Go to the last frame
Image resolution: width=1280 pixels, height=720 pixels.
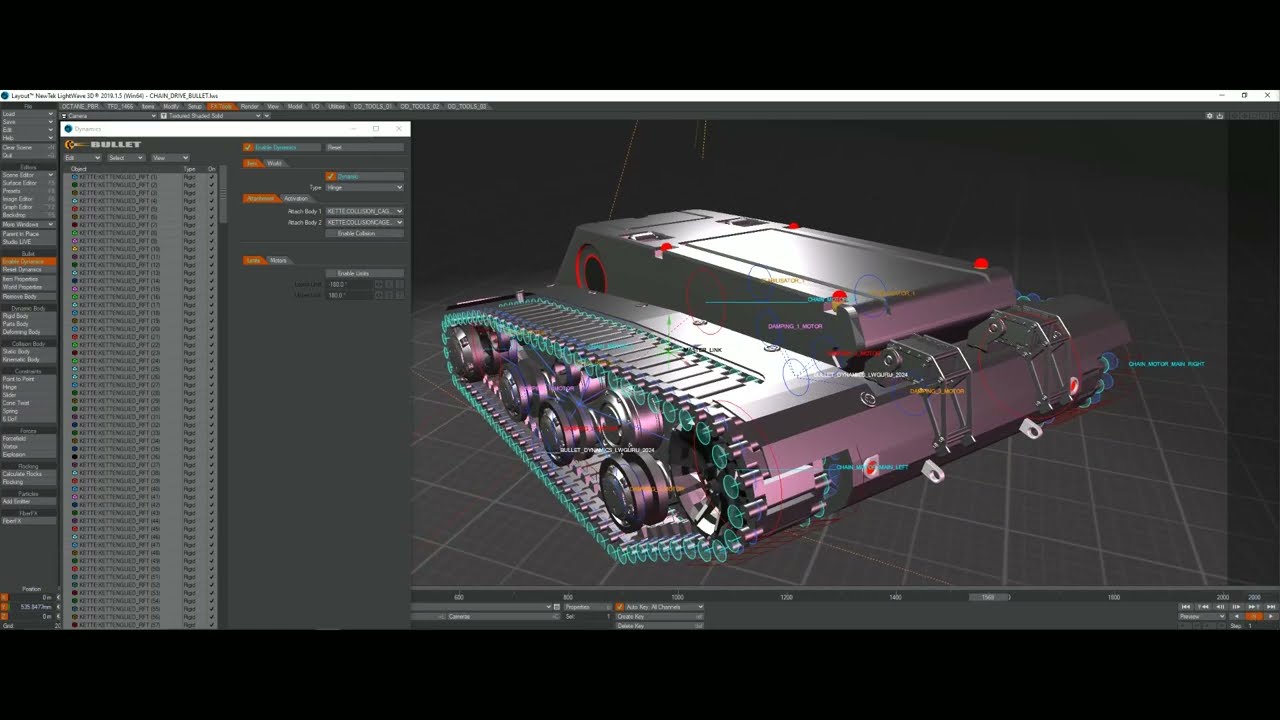pyautogui.click(x=1271, y=607)
